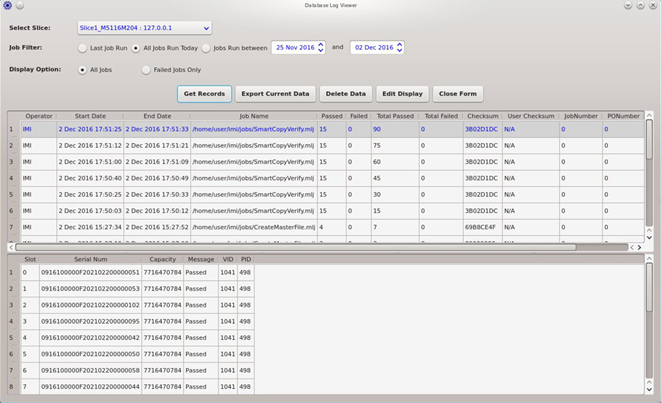Screen dimensions: 661x403
Task: Click the Message column header
Action: (201, 259)
